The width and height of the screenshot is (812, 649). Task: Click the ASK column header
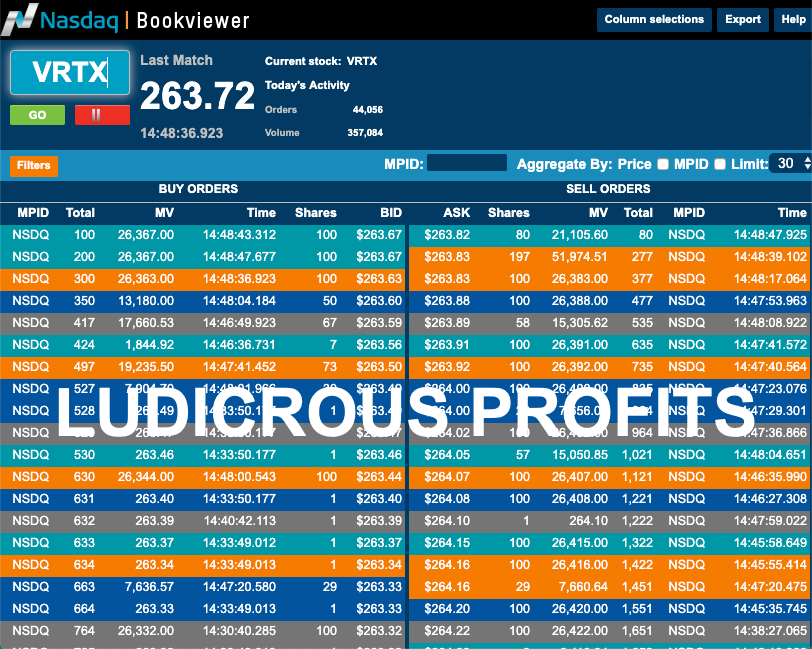[x=456, y=213]
